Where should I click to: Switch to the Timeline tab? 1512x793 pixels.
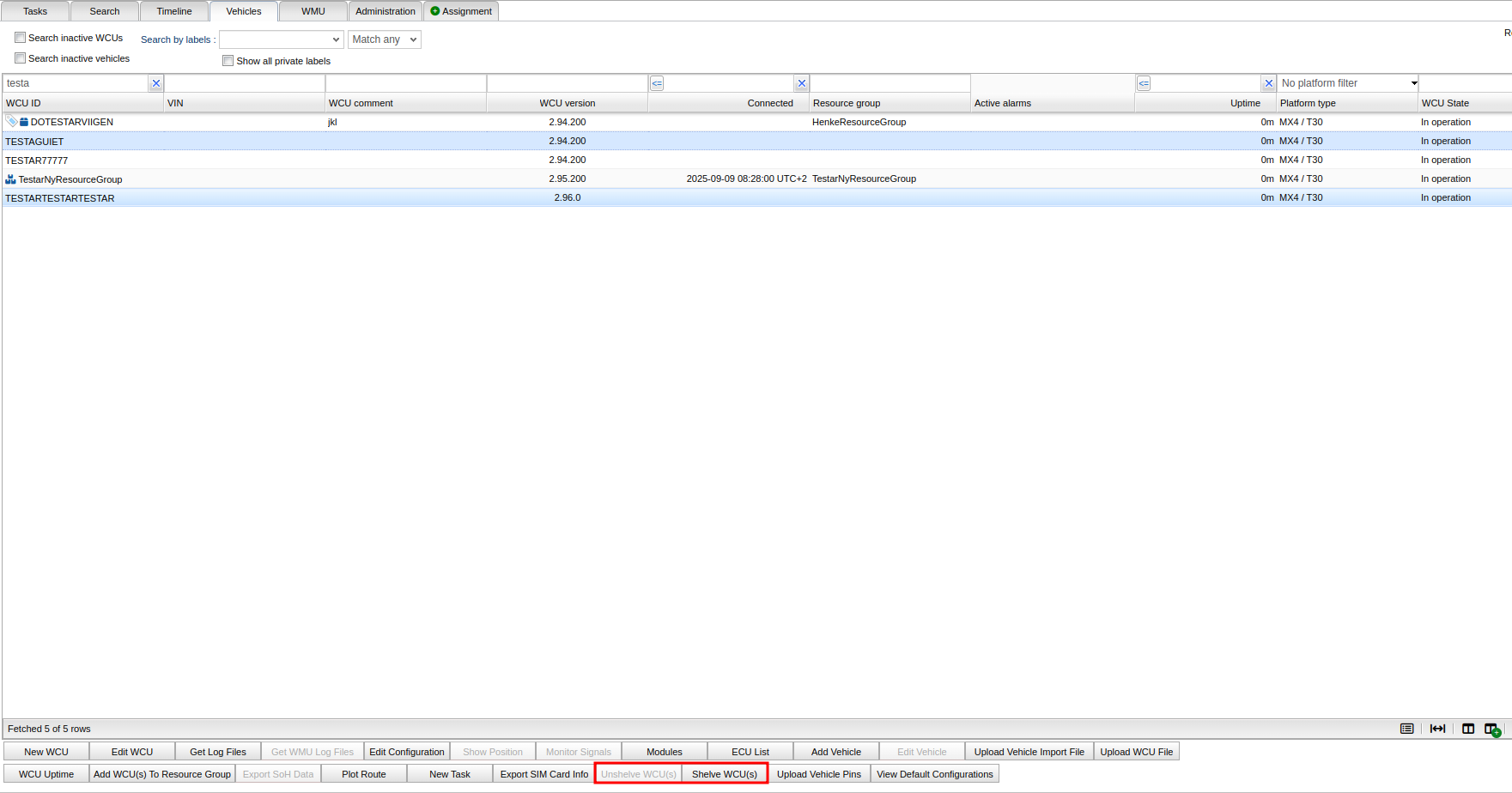(174, 11)
